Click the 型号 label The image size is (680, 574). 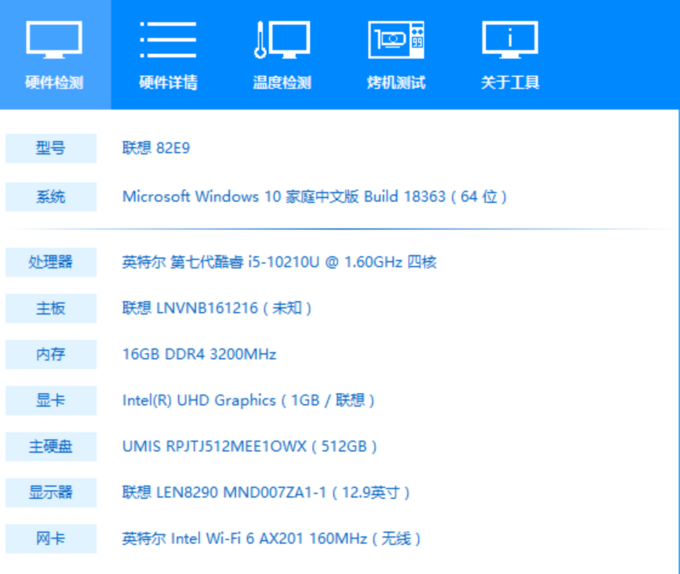coord(51,148)
